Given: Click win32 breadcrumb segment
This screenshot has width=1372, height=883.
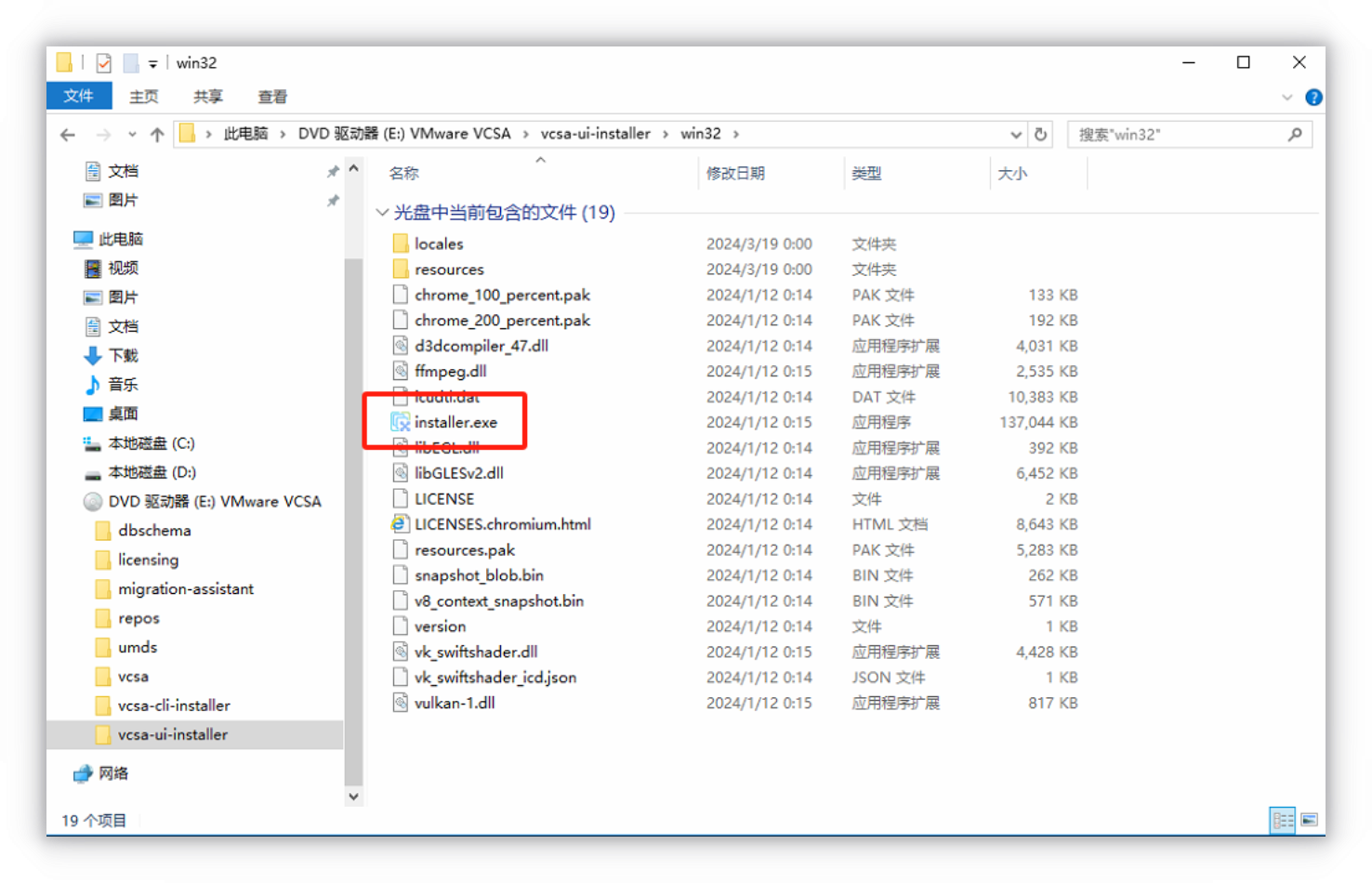Looking at the screenshot, I should click(701, 134).
